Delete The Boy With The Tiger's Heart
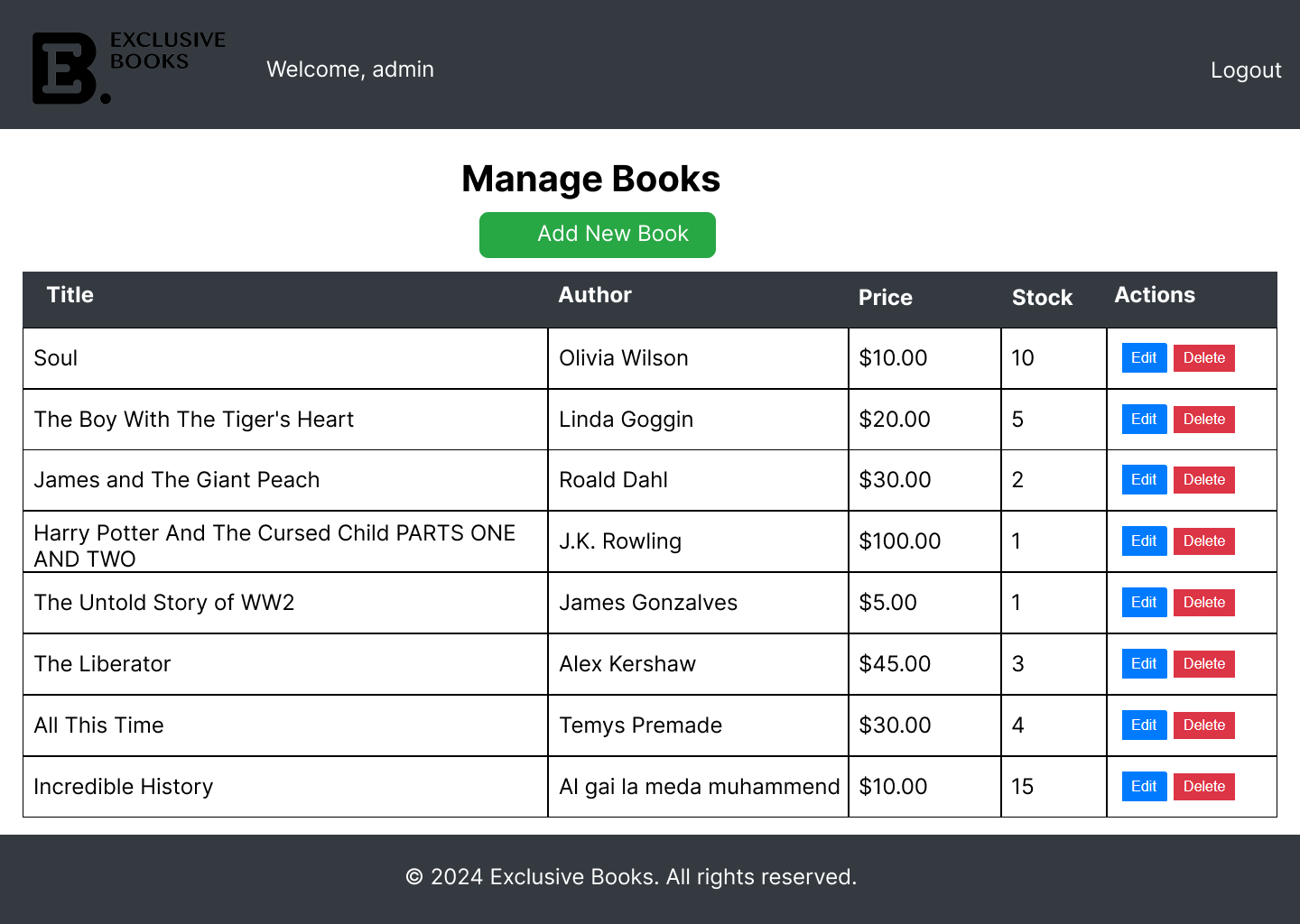The image size is (1300, 924). tap(1203, 420)
